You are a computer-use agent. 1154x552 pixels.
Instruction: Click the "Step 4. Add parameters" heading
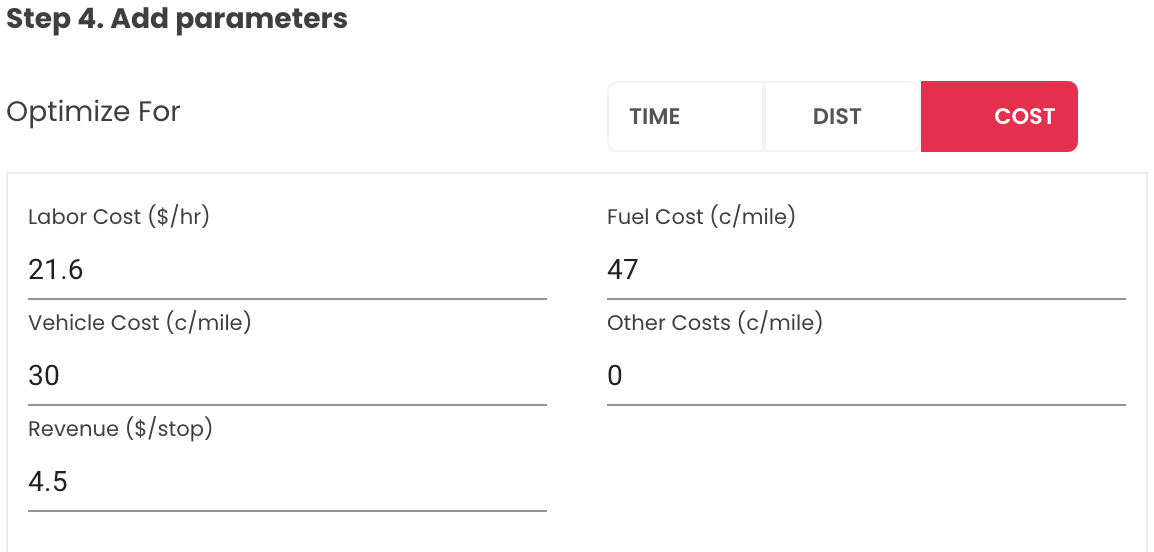point(177,19)
